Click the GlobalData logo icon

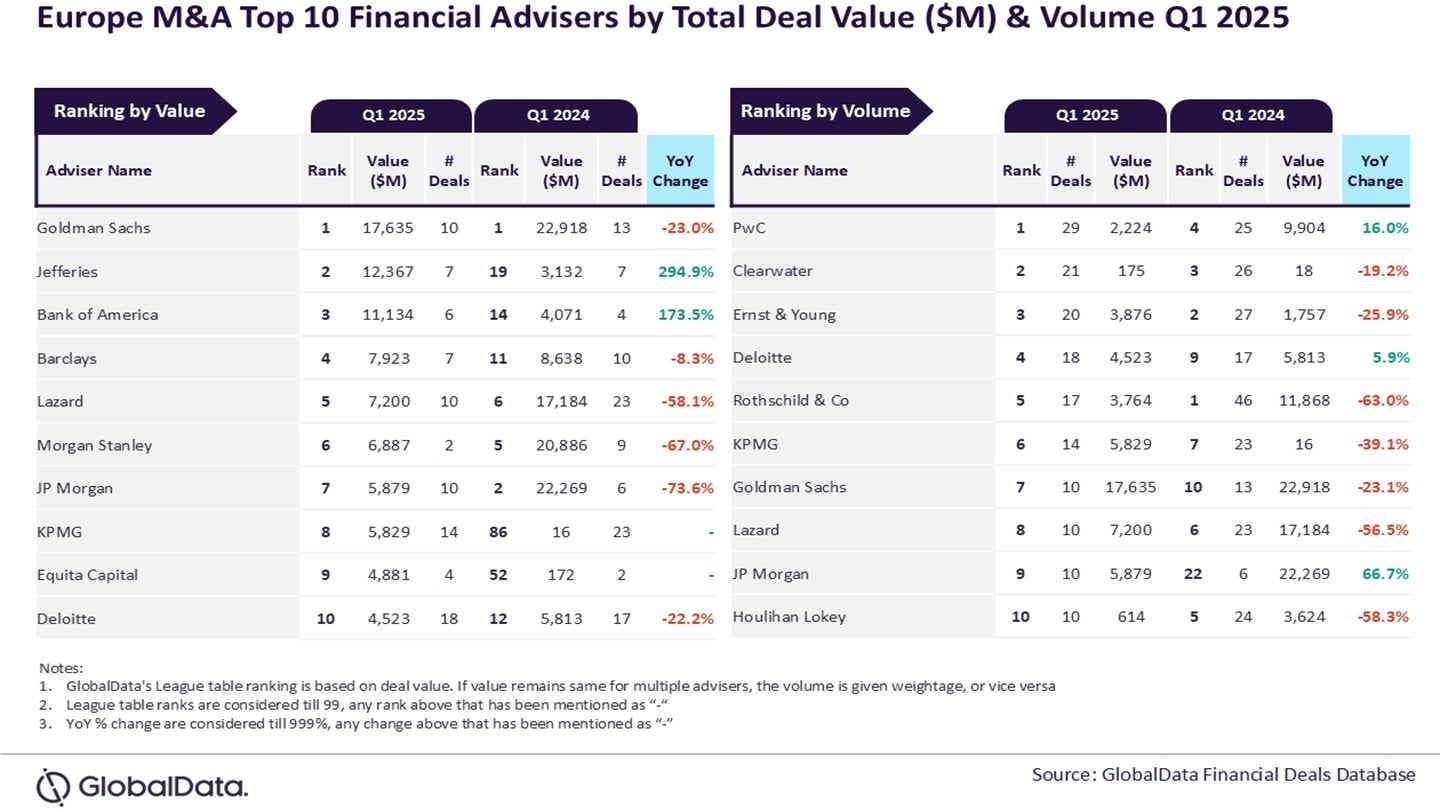tap(52, 786)
